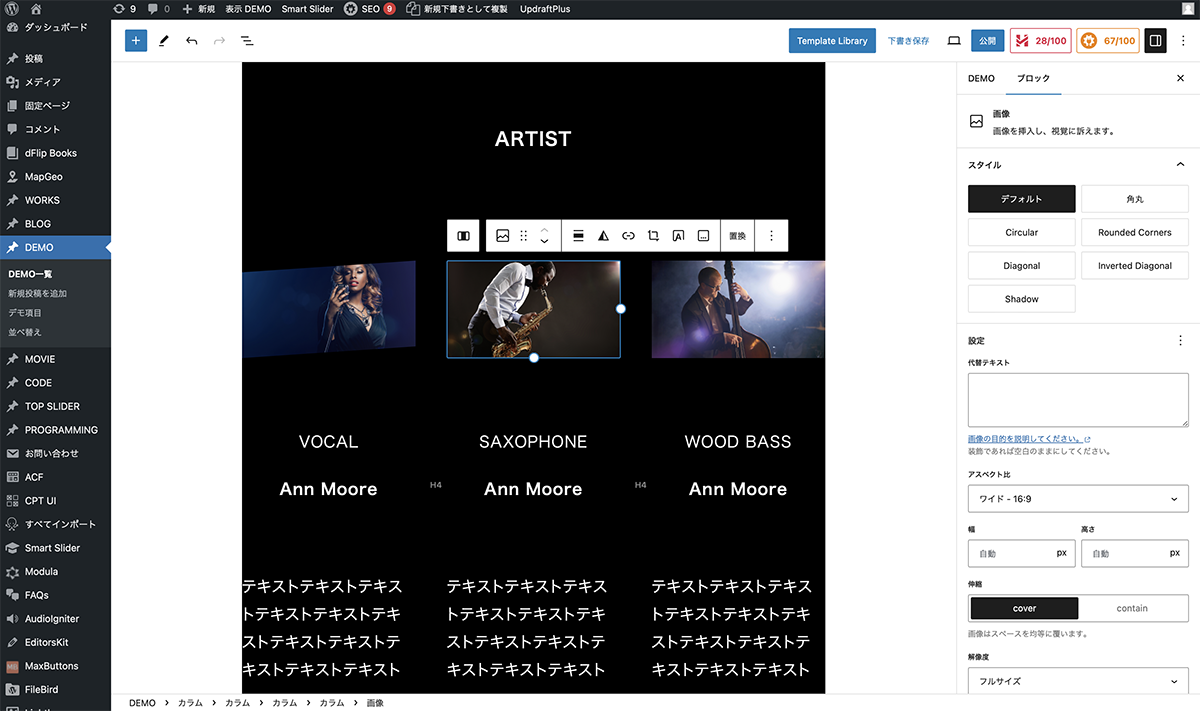Image resolution: width=1200 pixels, height=711 pixels.
Task: Click the insert link icon in block toolbar
Action: [x=628, y=236]
